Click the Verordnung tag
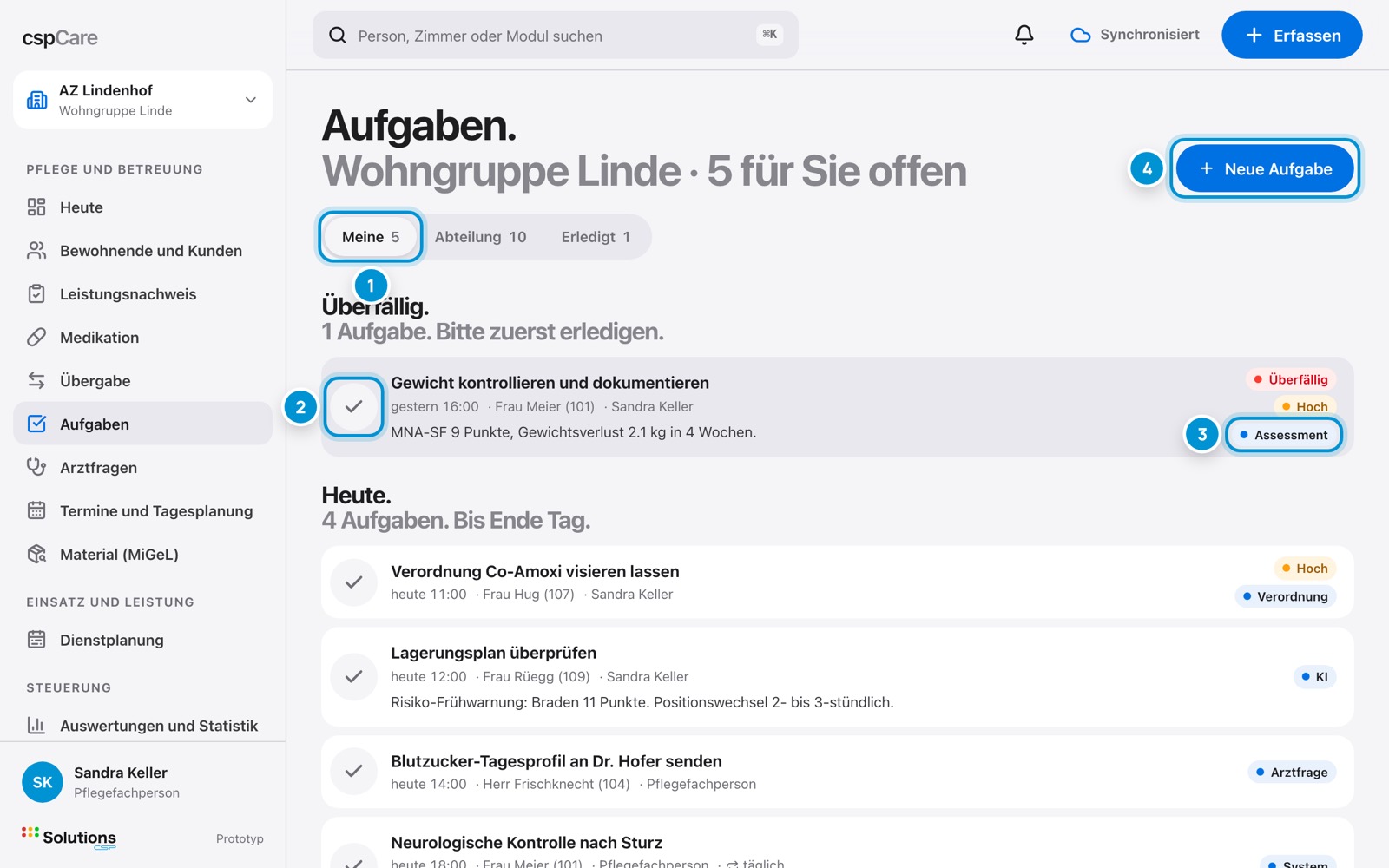1389x868 pixels. click(x=1286, y=596)
